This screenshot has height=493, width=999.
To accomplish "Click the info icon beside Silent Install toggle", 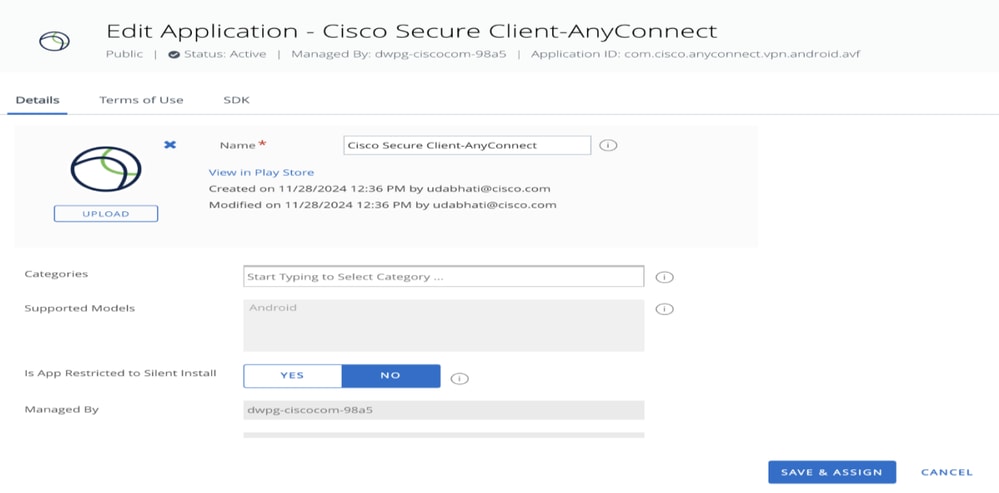I will pos(459,379).
